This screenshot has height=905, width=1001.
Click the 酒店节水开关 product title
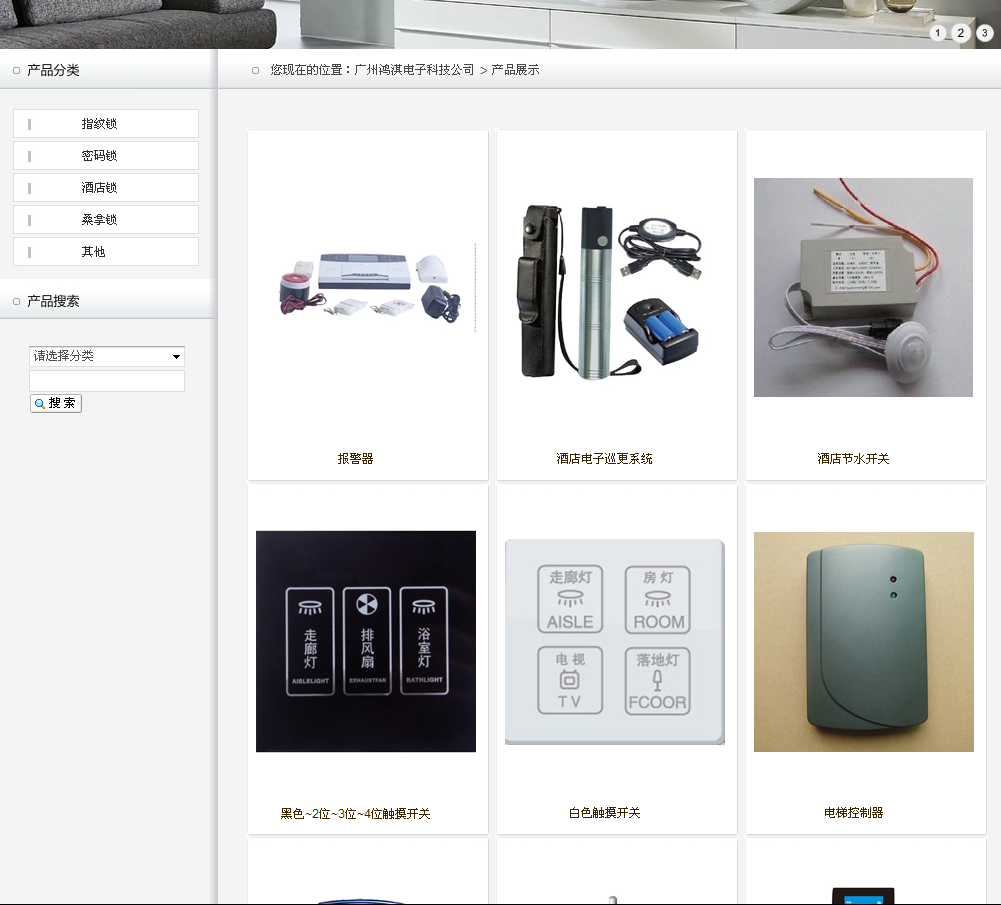tap(853, 459)
